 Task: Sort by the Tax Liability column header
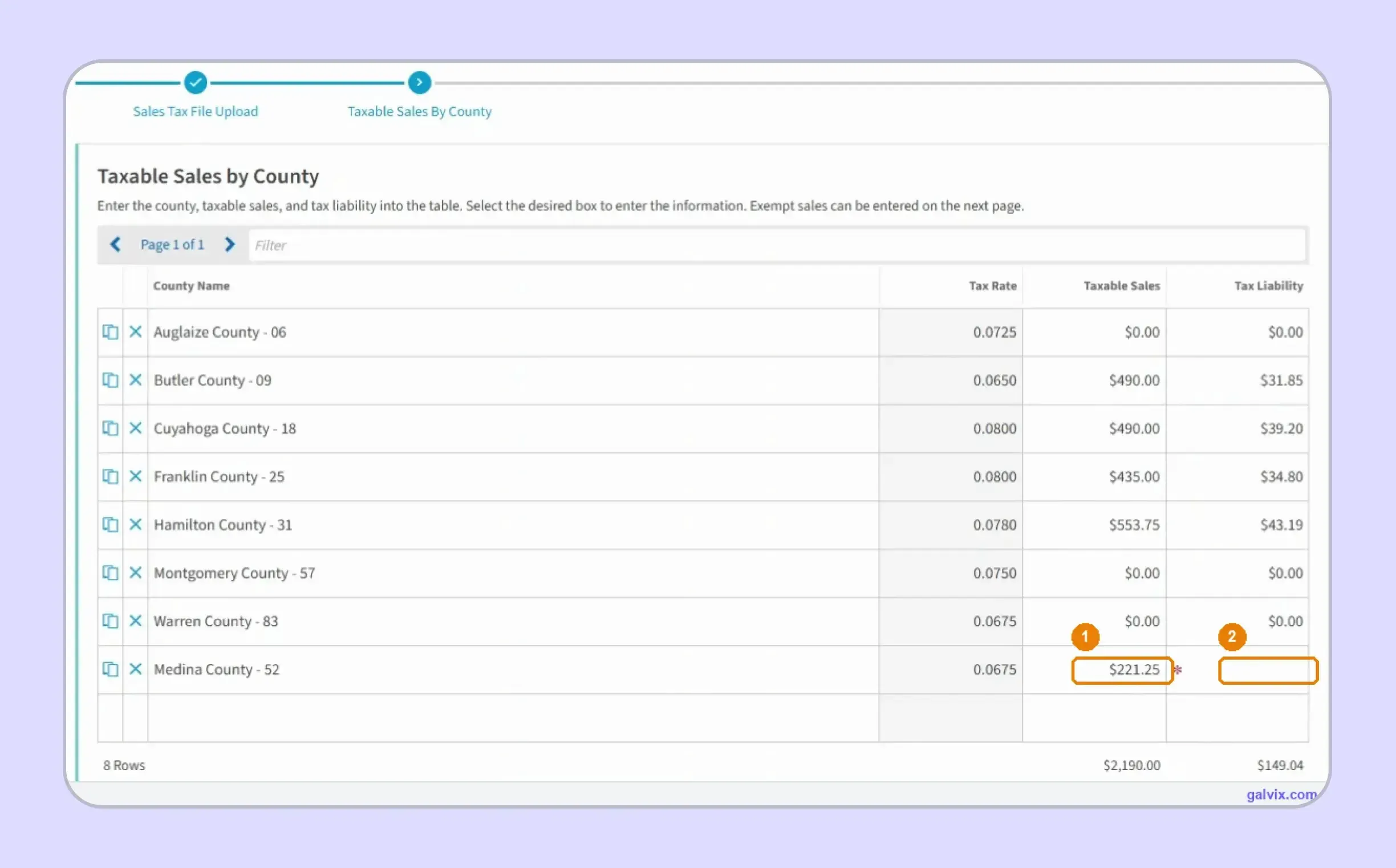(x=1269, y=286)
